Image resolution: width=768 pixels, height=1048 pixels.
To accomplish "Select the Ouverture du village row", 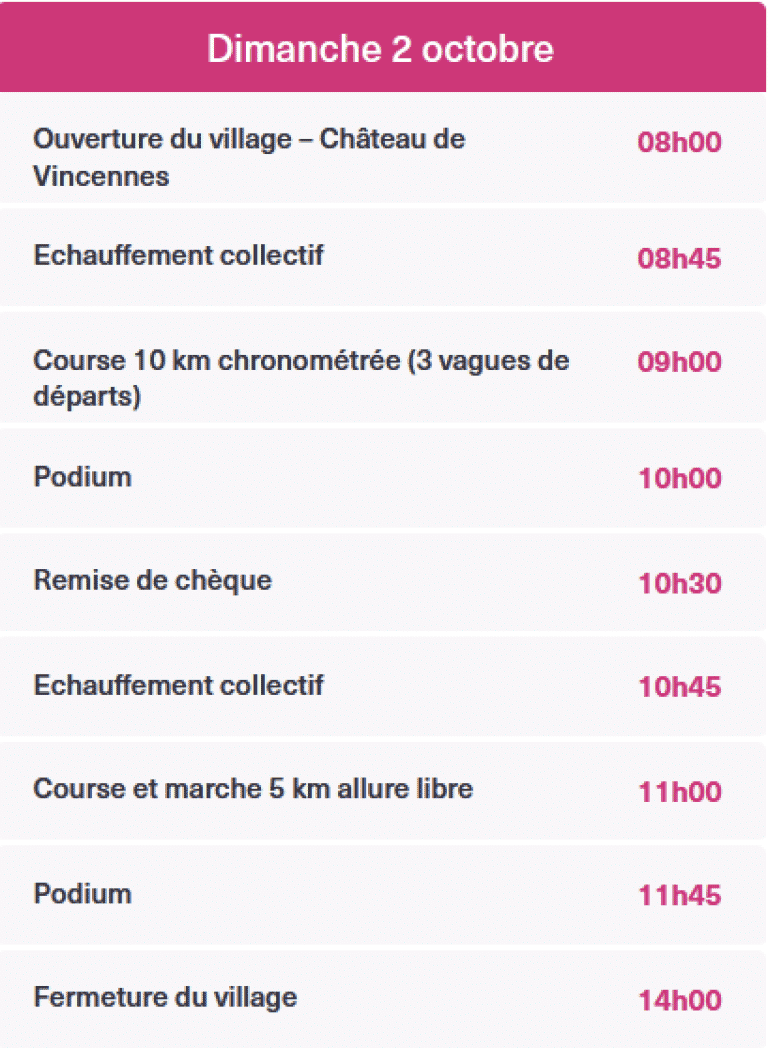I will pos(382,148).
